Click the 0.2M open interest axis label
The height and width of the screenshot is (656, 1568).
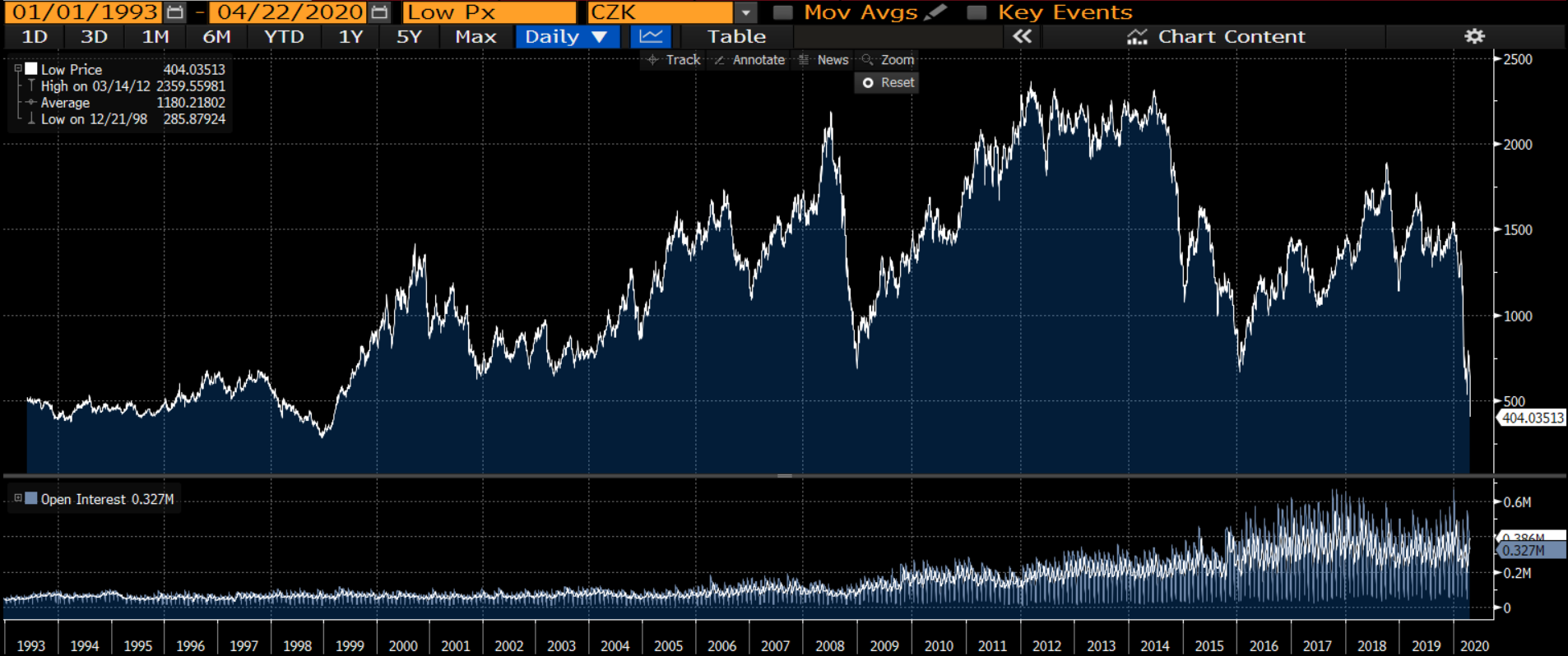pos(1517,573)
